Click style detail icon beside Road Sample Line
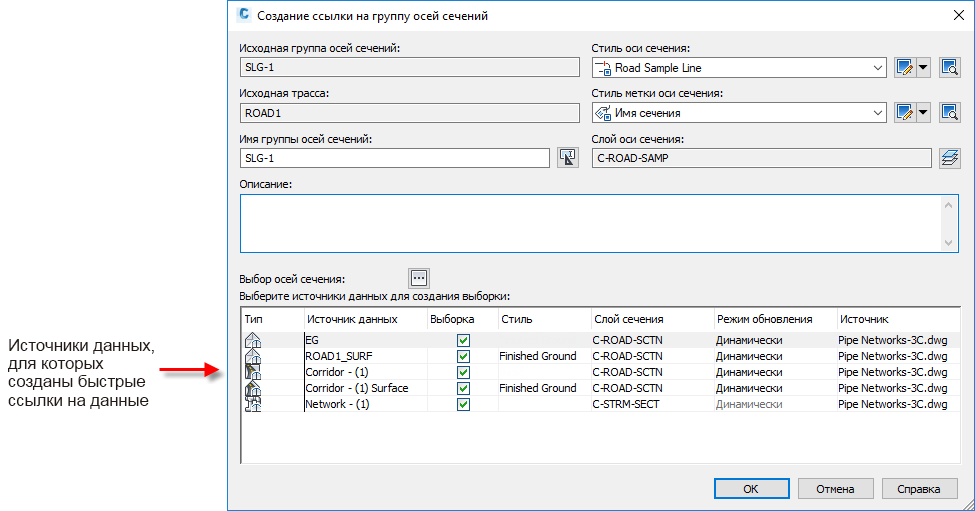Screen dimensions: 975x511 (x=949, y=68)
